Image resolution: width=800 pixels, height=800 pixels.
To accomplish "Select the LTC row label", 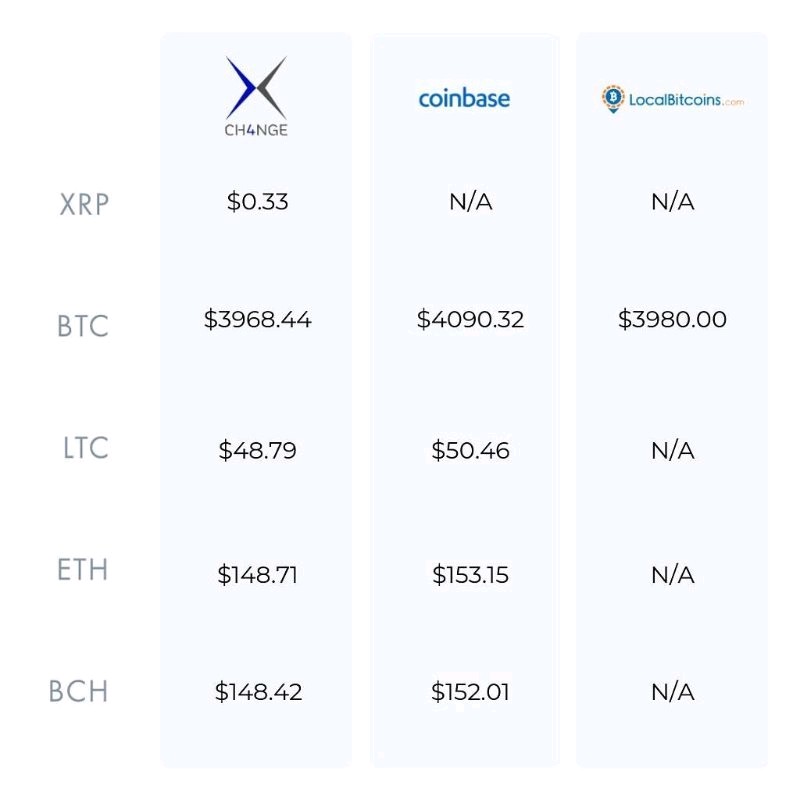I will click(x=85, y=448).
